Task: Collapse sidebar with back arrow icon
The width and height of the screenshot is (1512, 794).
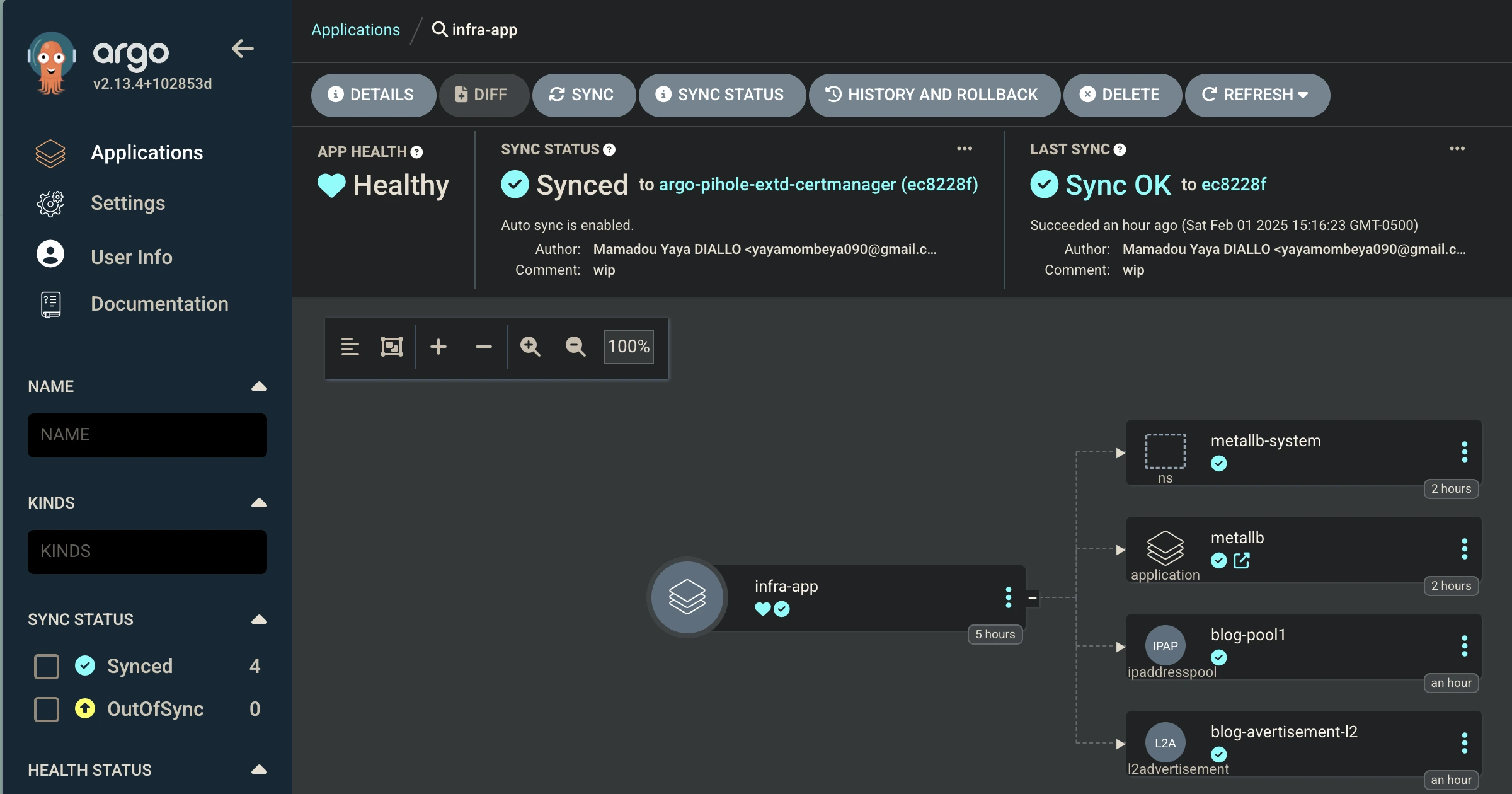Action: click(x=243, y=49)
